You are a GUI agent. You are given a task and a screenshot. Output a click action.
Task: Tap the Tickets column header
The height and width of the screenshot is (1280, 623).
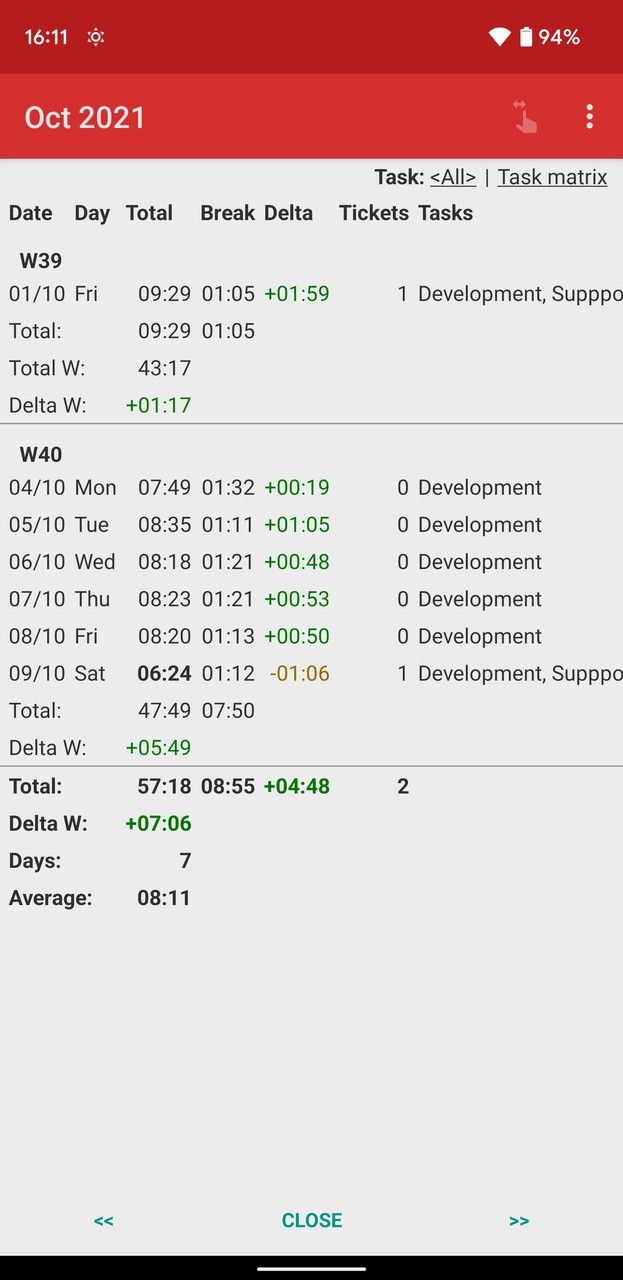click(x=373, y=213)
